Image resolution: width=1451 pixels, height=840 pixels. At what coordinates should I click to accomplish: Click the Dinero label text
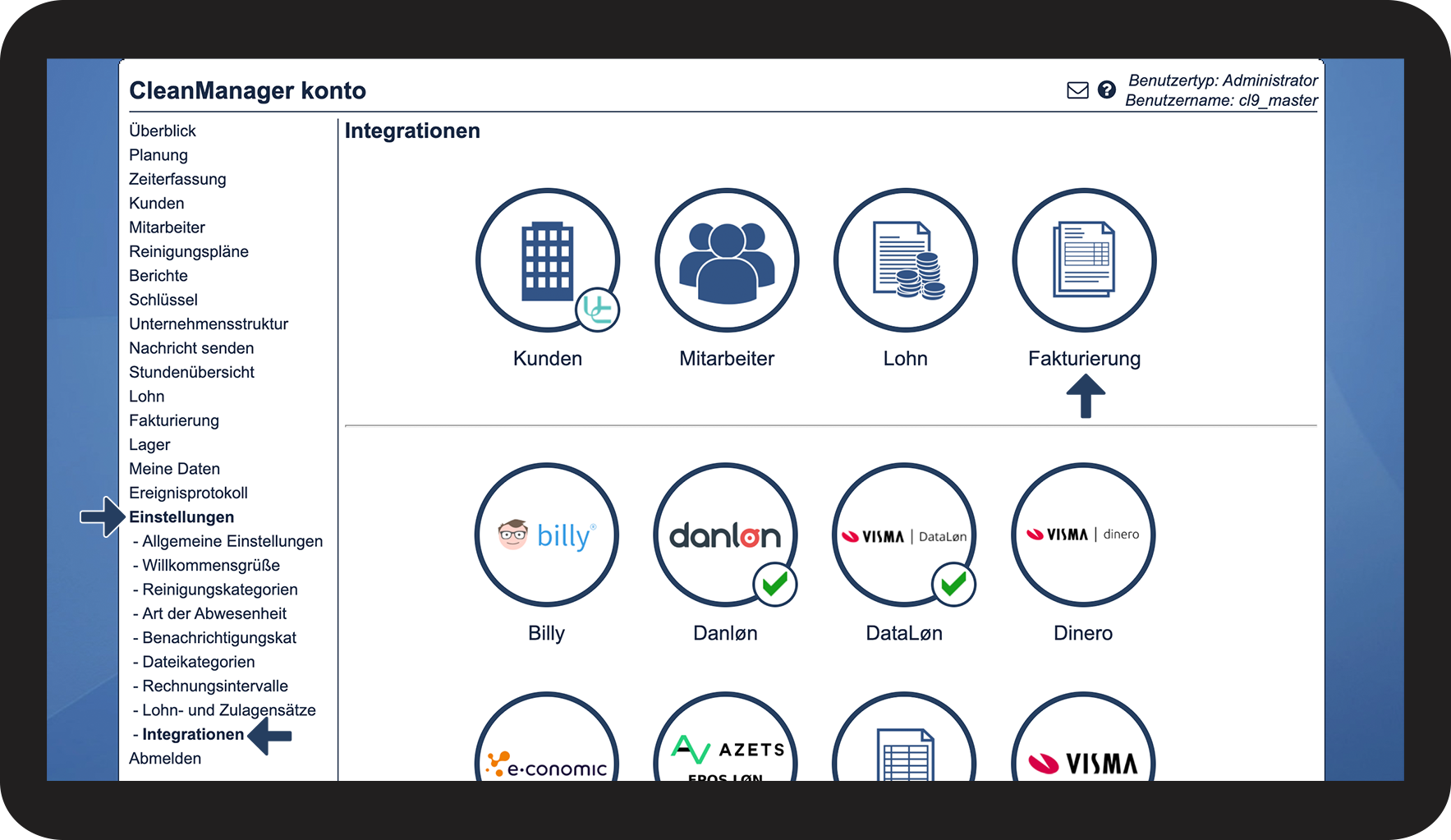coord(1084,633)
